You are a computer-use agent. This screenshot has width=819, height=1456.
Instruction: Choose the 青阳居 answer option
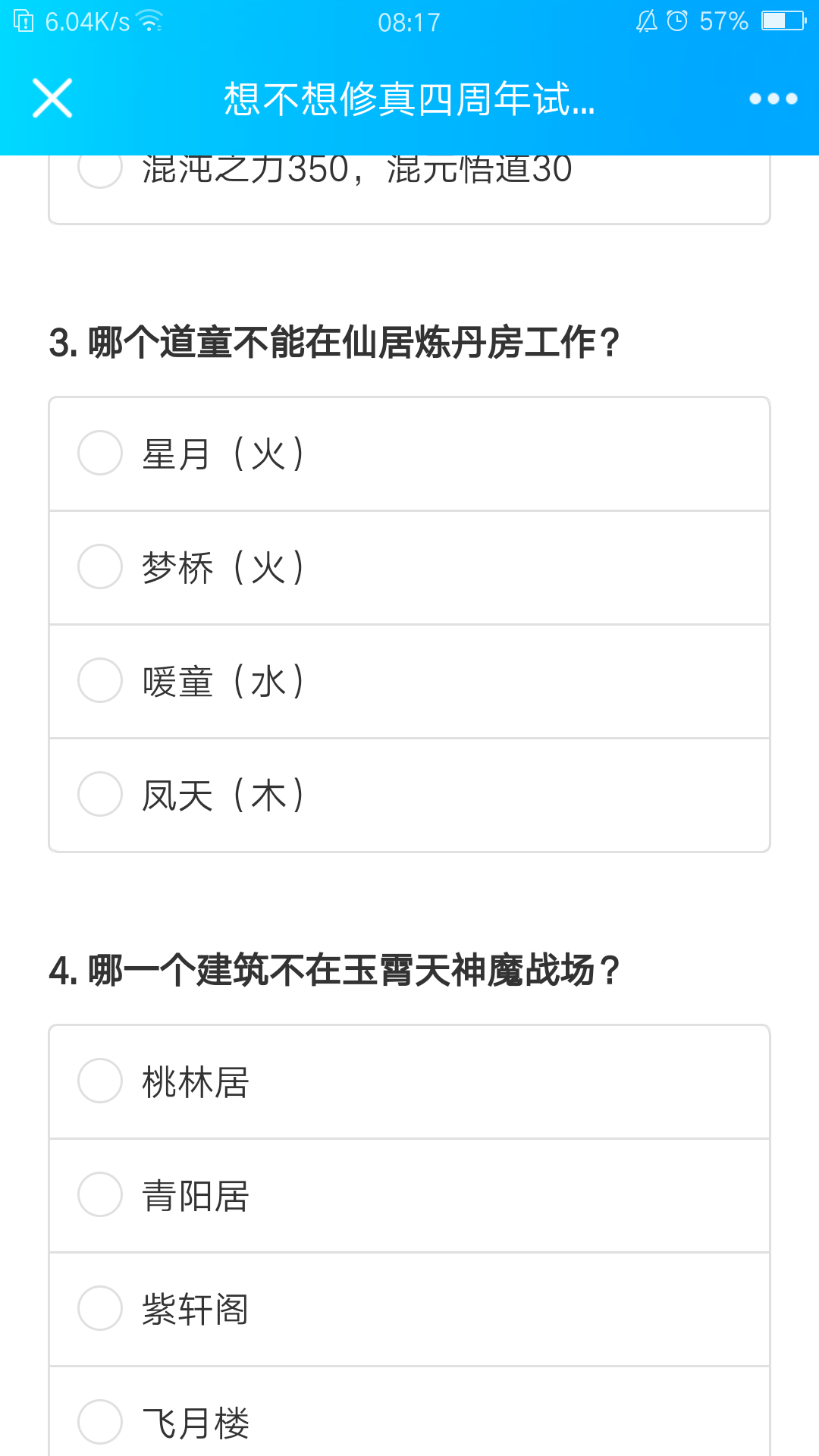(x=409, y=1195)
